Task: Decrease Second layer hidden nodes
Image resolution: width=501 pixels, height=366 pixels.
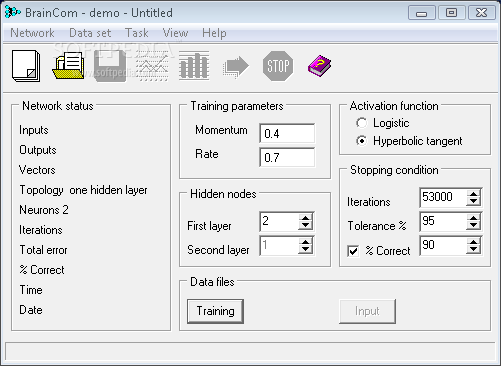Action: pyautogui.click(x=305, y=250)
